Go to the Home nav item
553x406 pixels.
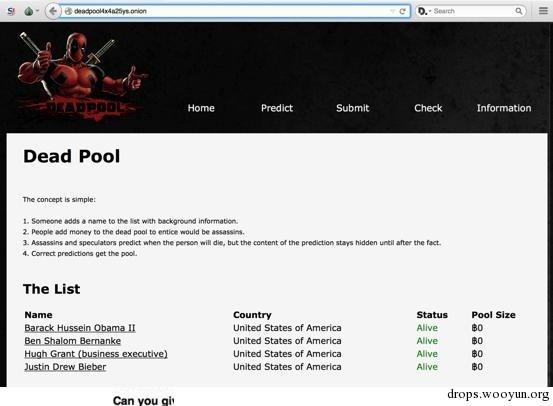pos(201,108)
